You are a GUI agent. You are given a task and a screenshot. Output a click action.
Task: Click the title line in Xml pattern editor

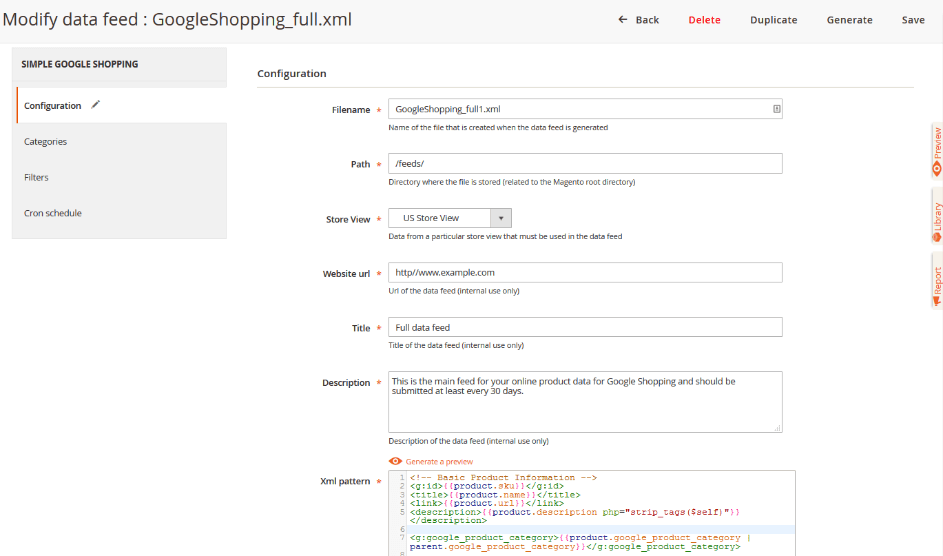coord(495,495)
